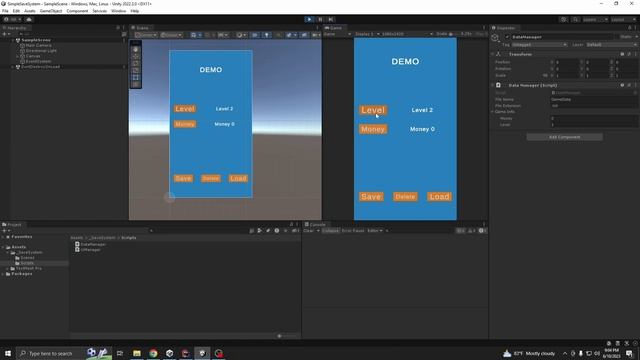Expand the Packages folder in Project

[3, 274]
